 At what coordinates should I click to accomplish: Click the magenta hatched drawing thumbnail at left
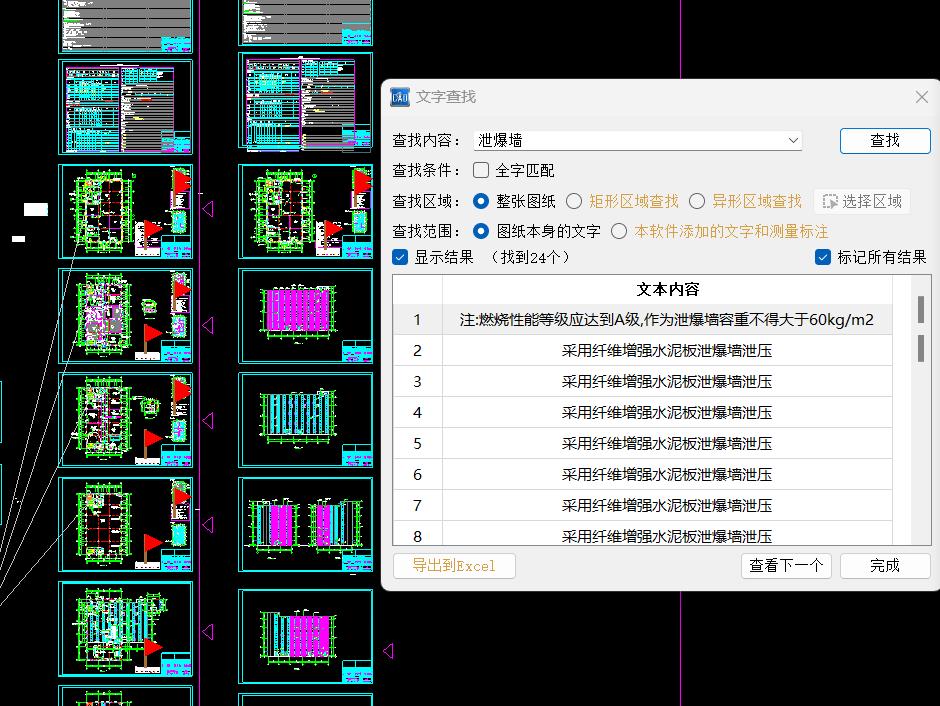pos(305,310)
